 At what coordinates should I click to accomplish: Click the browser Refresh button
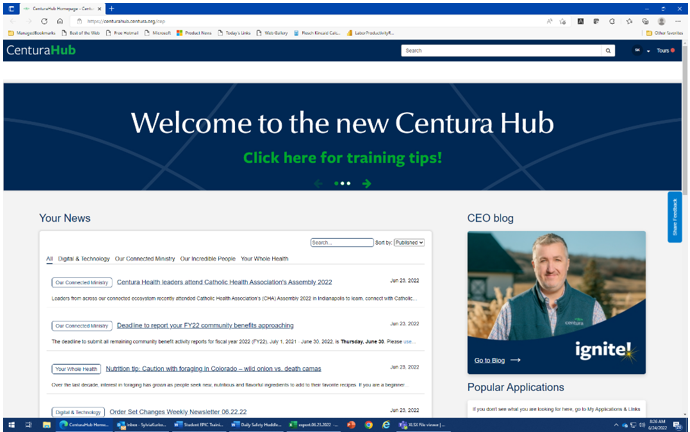coord(44,21)
